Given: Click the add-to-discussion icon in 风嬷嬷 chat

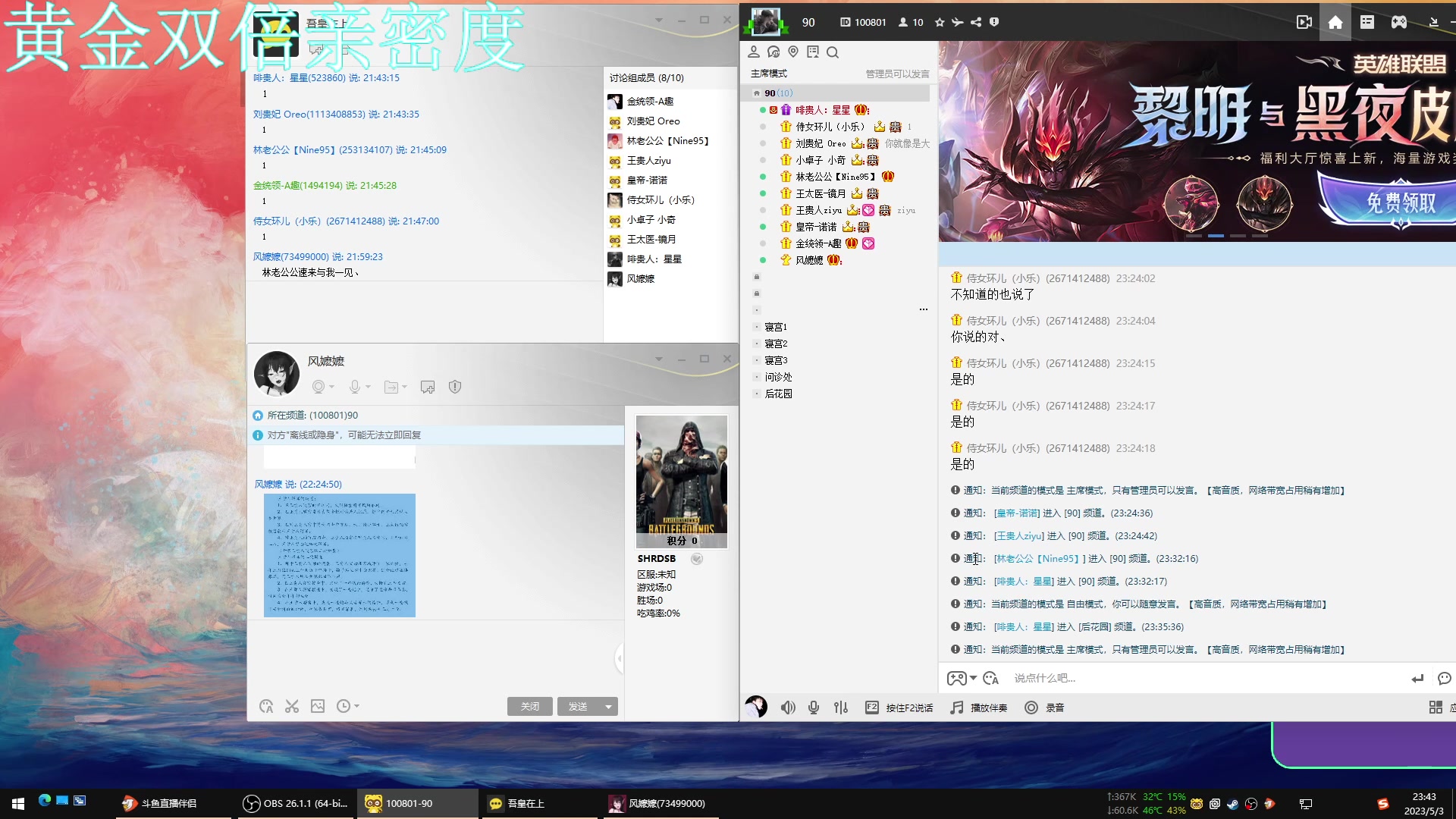Looking at the screenshot, I should click(x=428, y=387).
